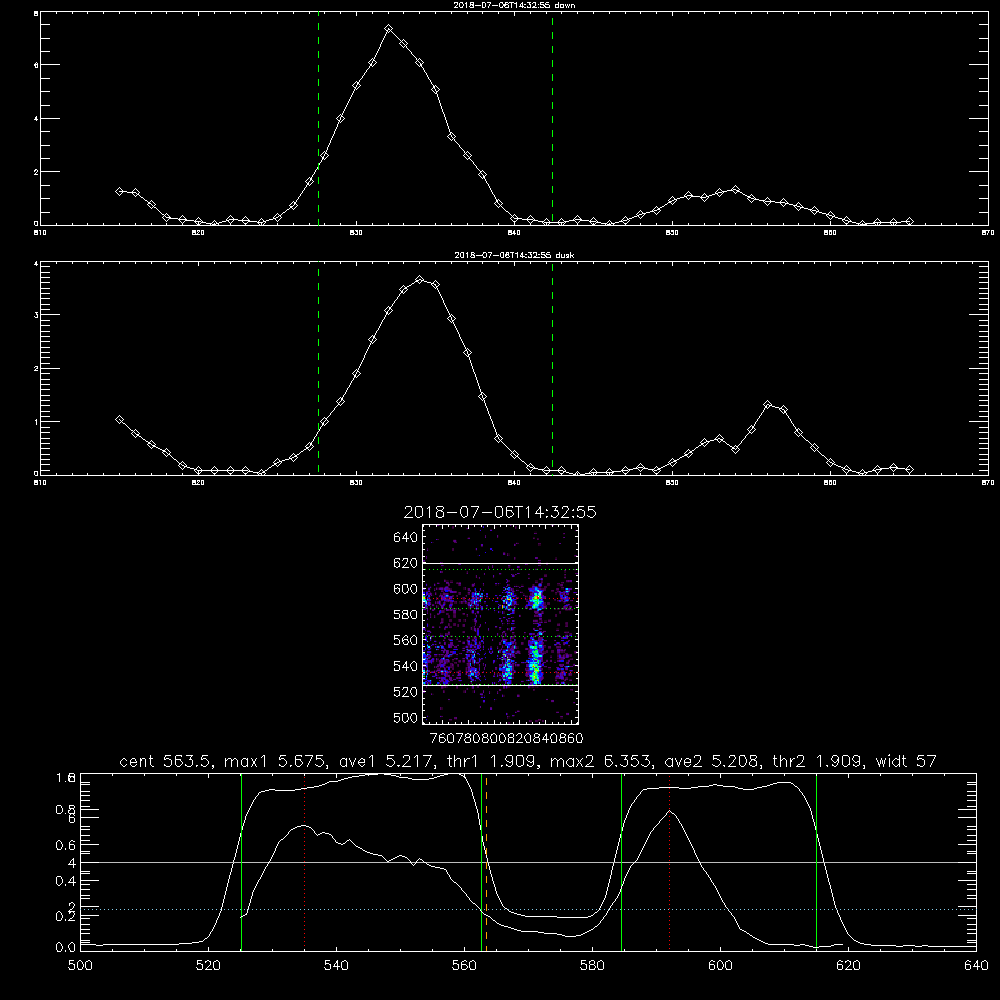
Task: Click the "870" x-axis label under the dawn plot
Action: click(987, 233)
